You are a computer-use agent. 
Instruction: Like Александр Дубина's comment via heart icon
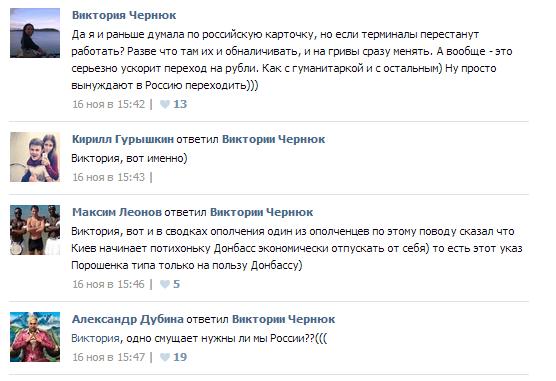click(x=165, y=357)
